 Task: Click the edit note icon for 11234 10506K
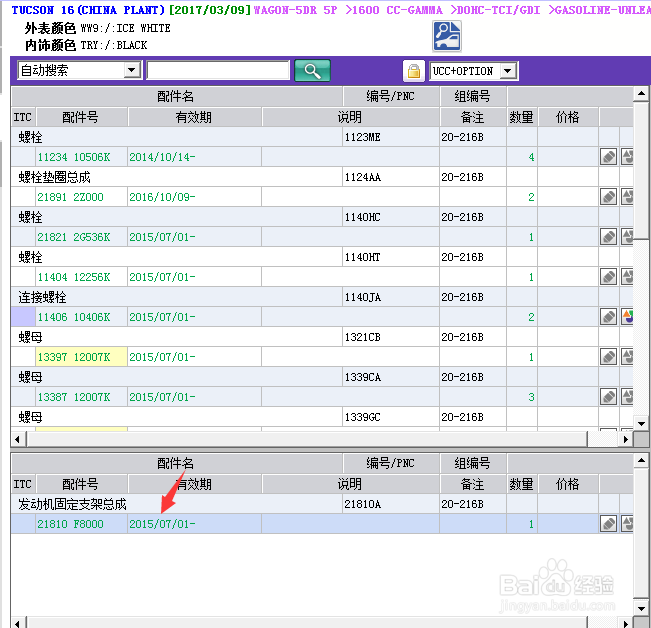pyautogui.click(x=608, y=157)
